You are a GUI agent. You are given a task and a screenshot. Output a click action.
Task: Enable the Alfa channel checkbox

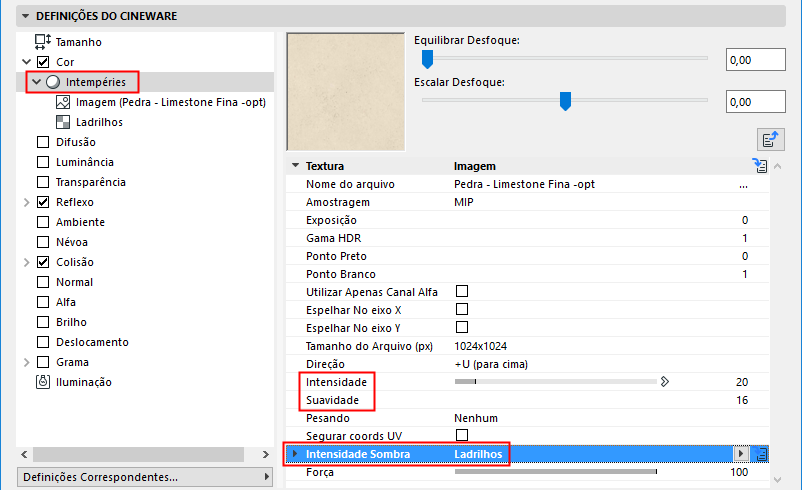click(x=43, y=302)
